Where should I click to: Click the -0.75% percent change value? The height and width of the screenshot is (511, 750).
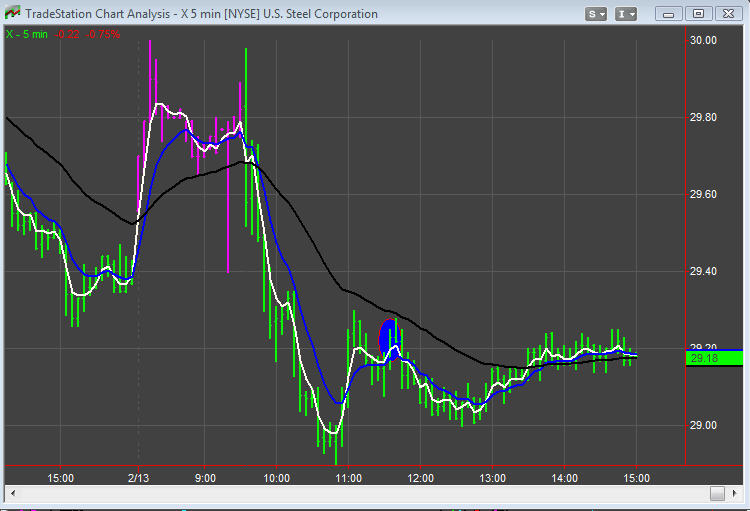point(103,34)
